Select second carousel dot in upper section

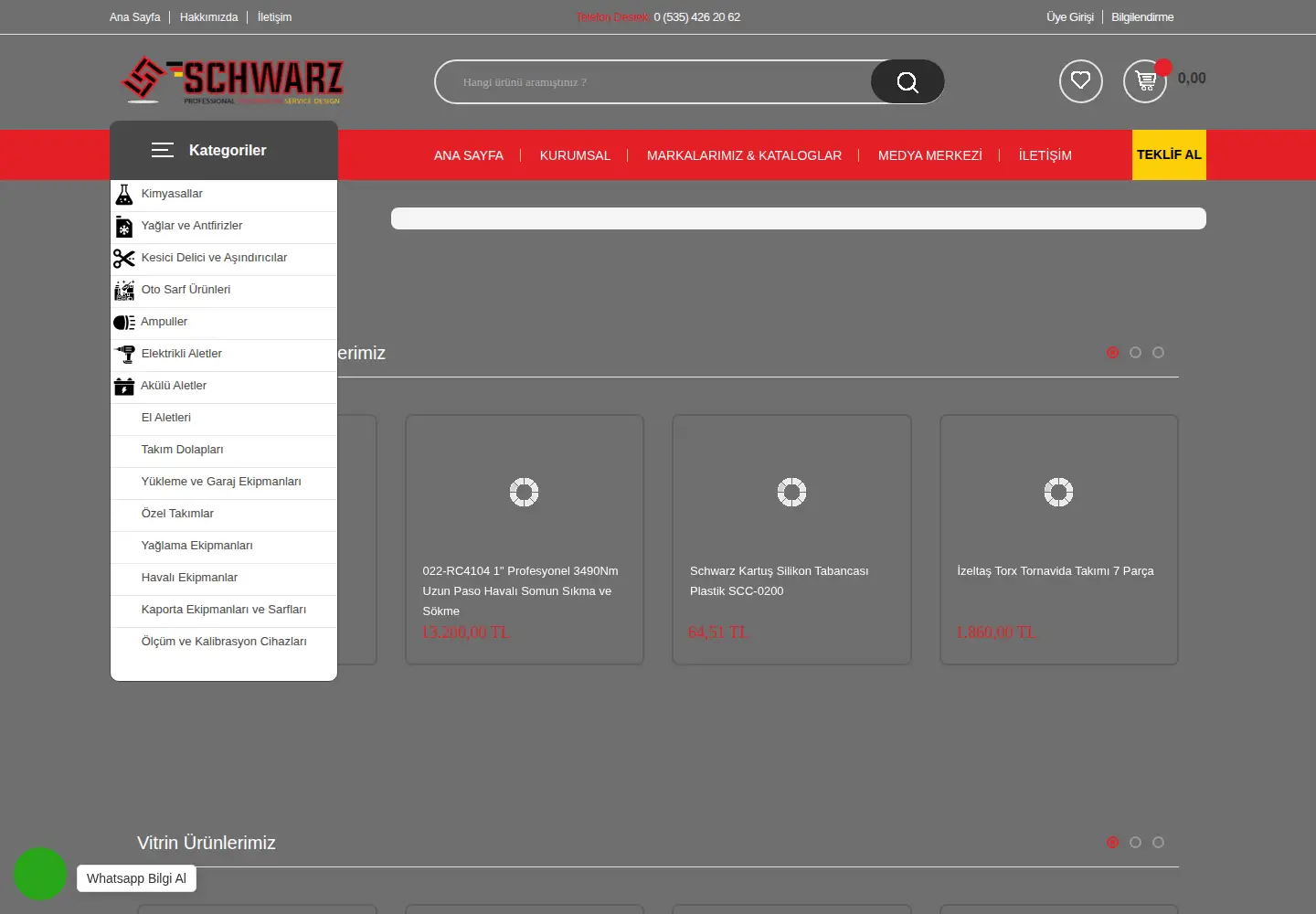1135,353
